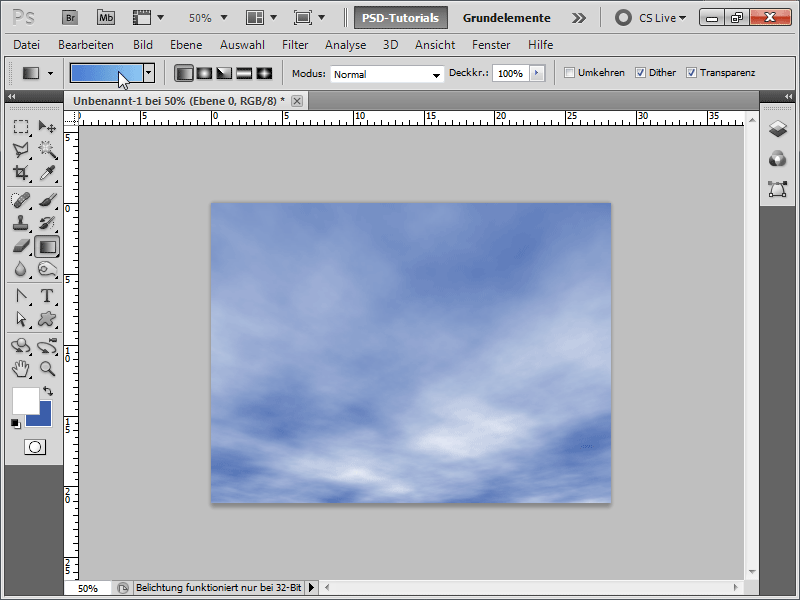Switch to PSD-Tutorials workspace
800x600 pixels.
pos(401,18)
